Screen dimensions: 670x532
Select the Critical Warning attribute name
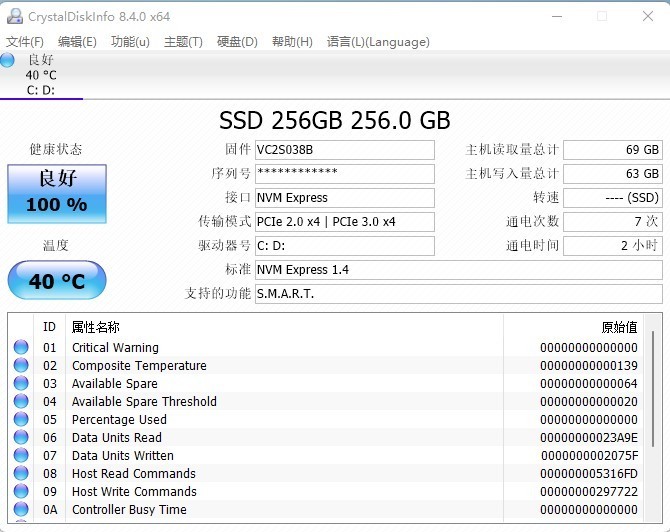click(115, 347)
